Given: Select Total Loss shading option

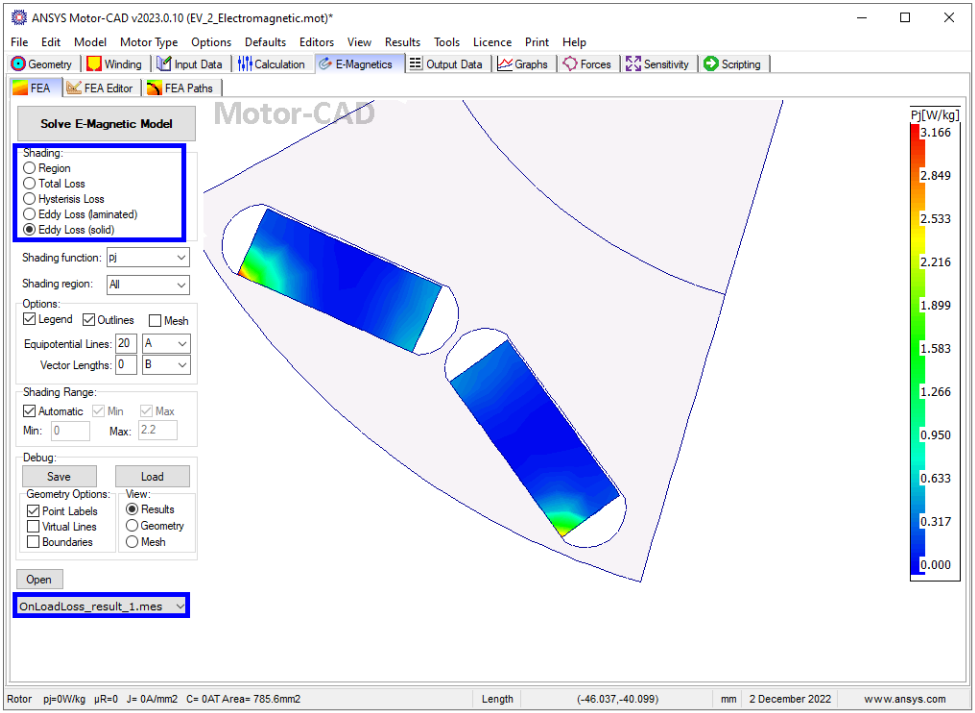Looking at the screenshot, I should pyautogui.click(x=29, y=183).
